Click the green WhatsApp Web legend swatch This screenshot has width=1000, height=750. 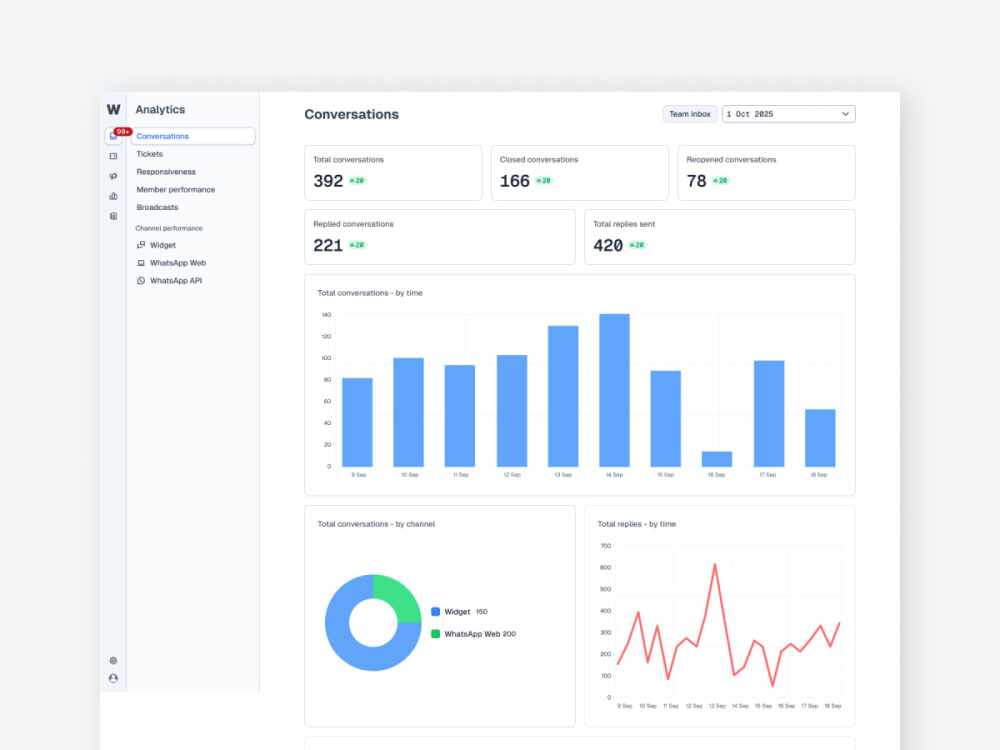[436, 634]
